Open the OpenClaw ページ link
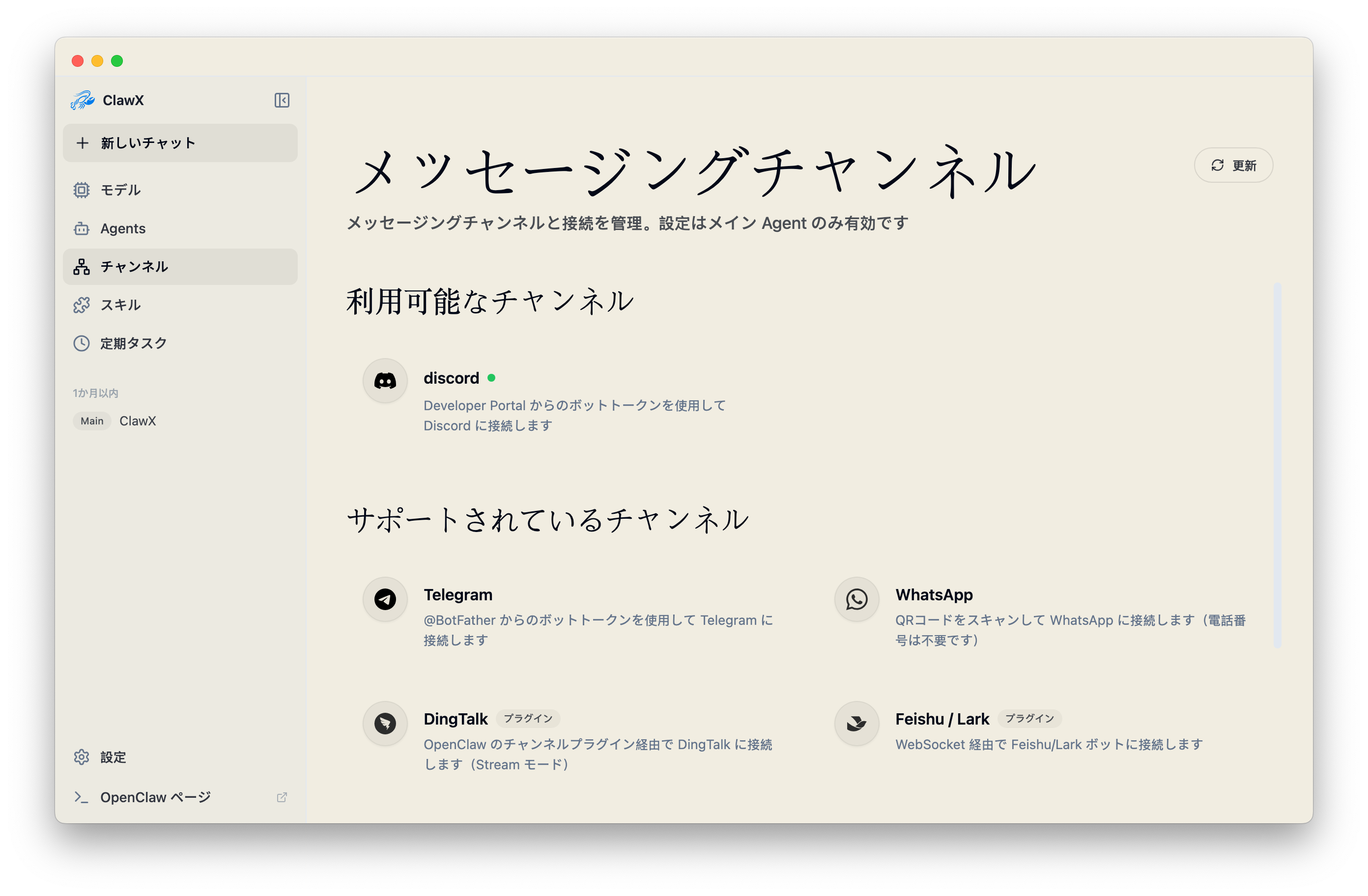Screen dimensions: 1368x896 (x=155, y=797)
